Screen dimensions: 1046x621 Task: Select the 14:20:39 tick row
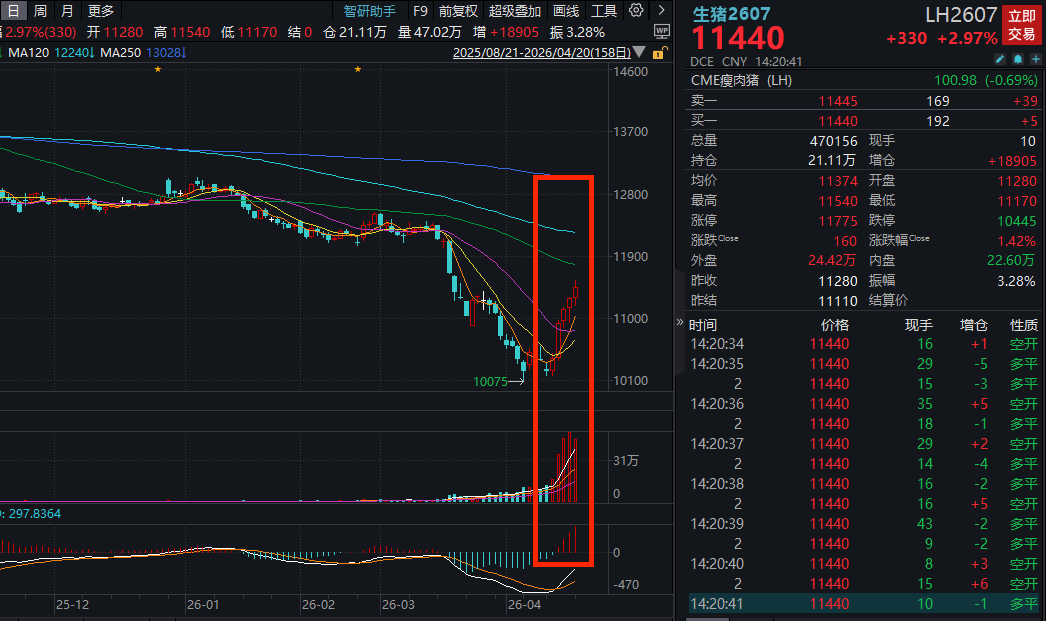[x=865, y=524]
